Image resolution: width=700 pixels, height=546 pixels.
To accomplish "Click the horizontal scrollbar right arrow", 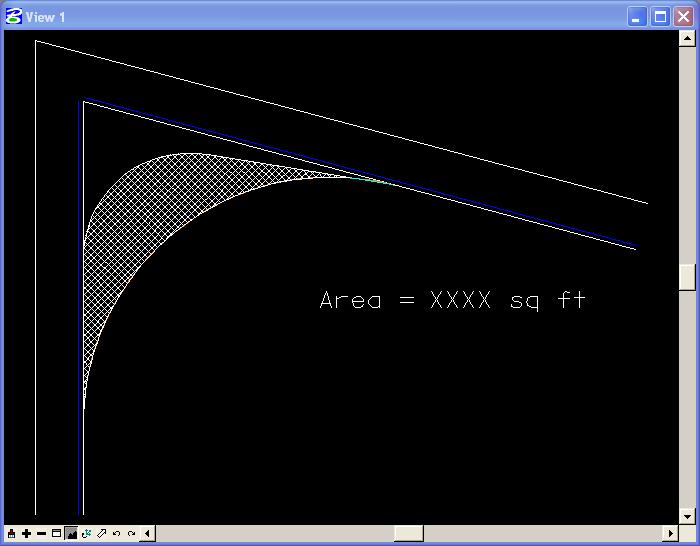I will pos(671,533).
